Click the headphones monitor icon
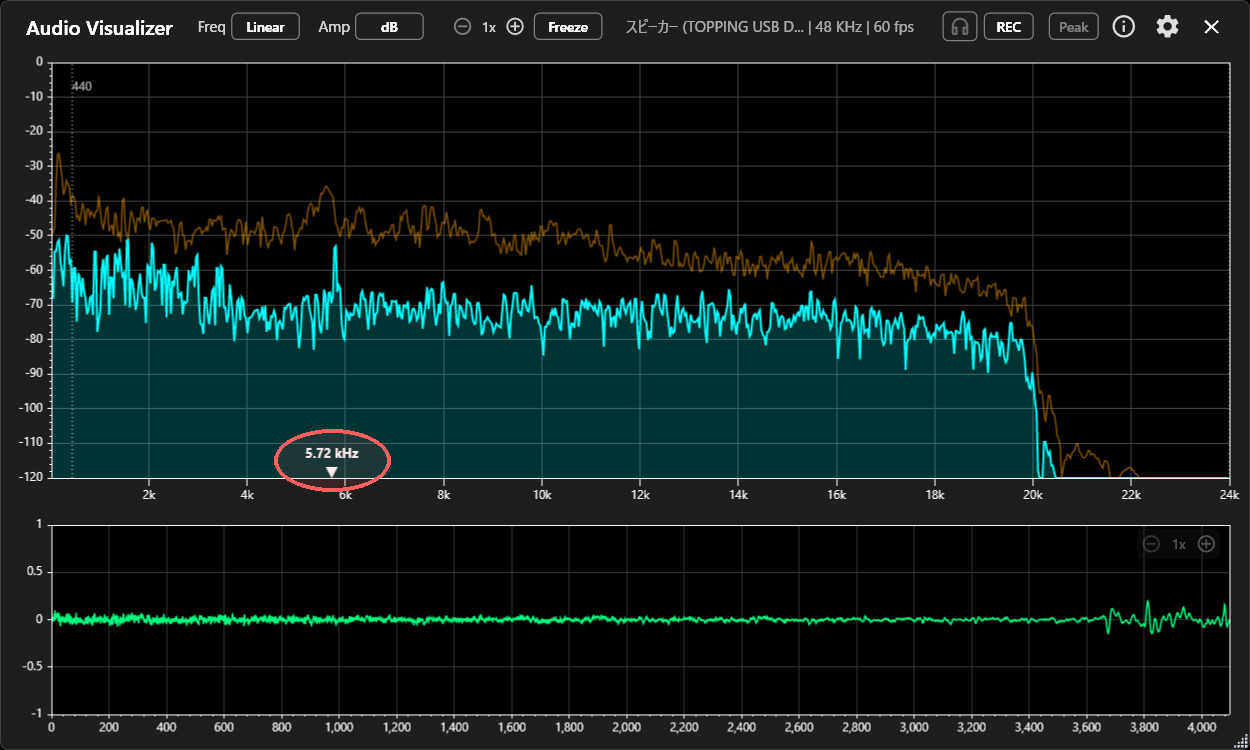This screenshot has height=750, width=1250. 960,27
